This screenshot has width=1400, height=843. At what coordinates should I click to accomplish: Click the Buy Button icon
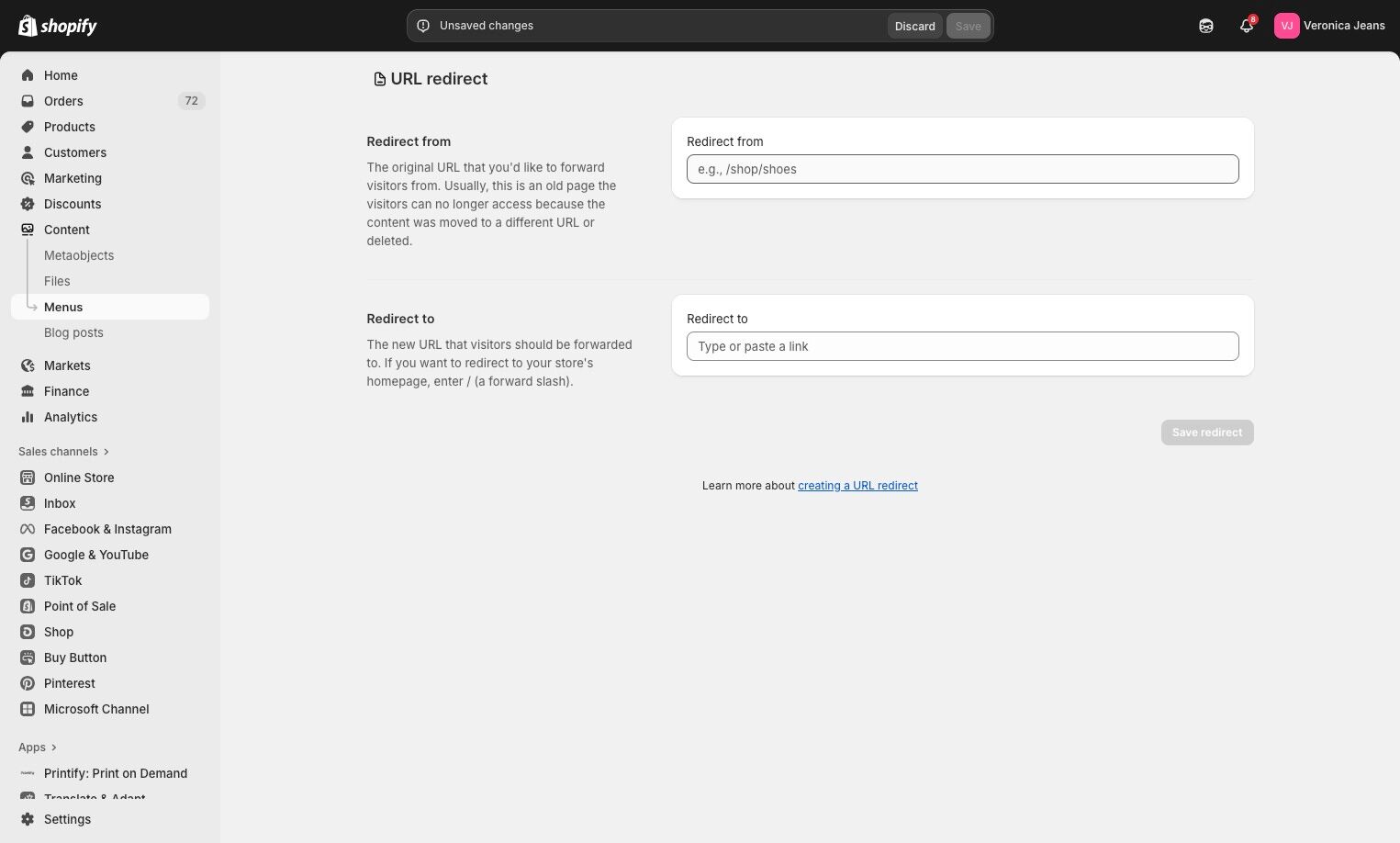coord(28,658)
